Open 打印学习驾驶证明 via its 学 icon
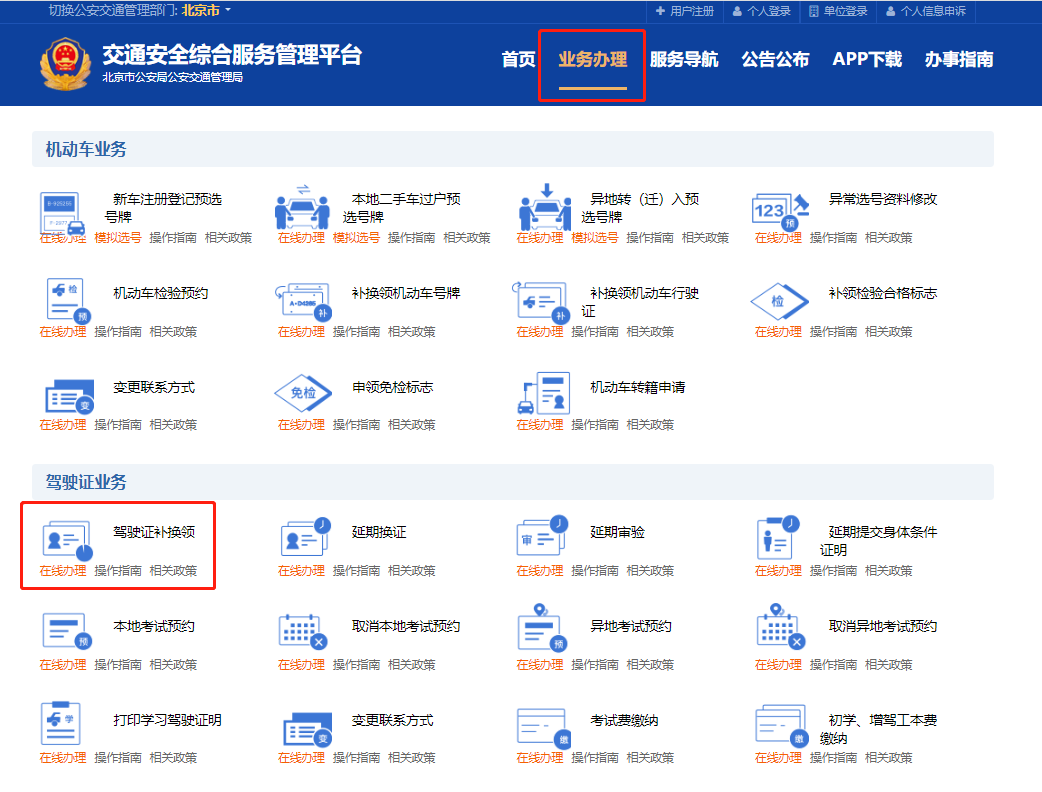The image size is (1042, 792). click(x=63, y=724)
